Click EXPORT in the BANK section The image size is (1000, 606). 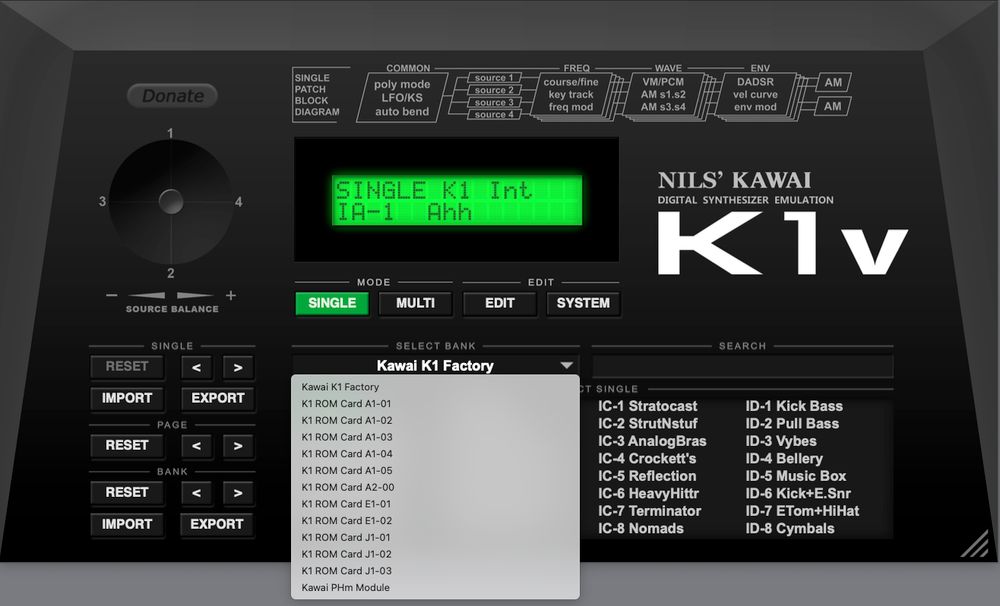(x=217, y=524)
